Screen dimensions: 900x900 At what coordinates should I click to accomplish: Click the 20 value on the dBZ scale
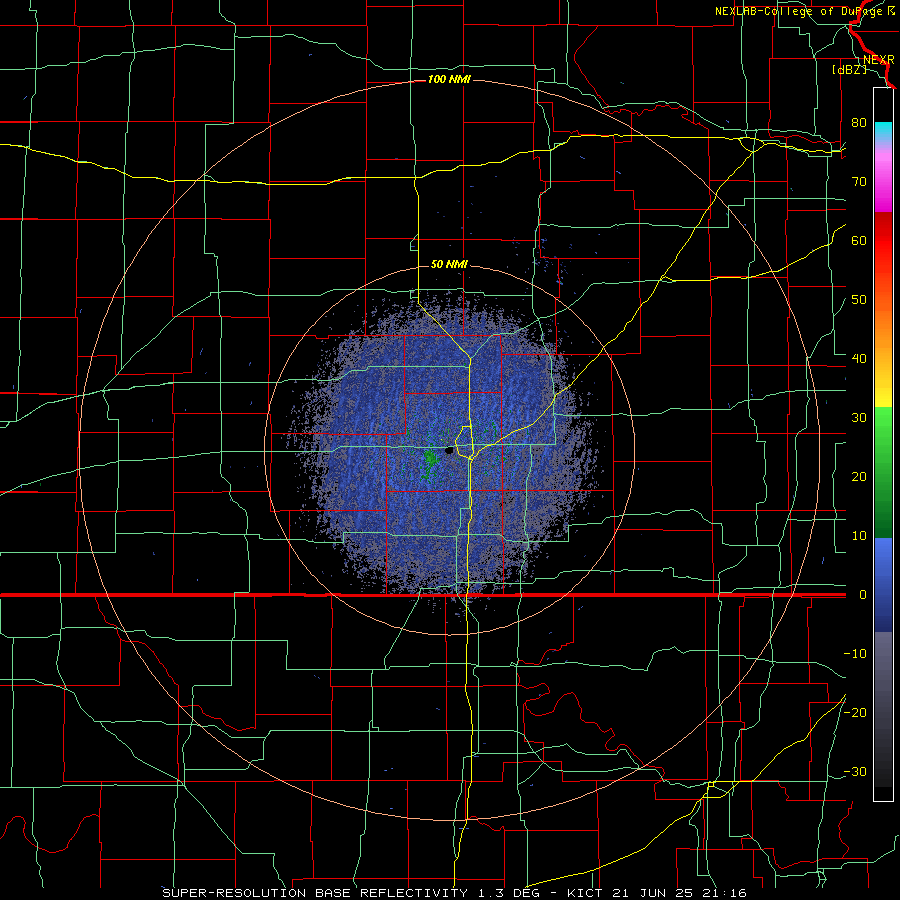pyautogui.click(x=859, y=477)
